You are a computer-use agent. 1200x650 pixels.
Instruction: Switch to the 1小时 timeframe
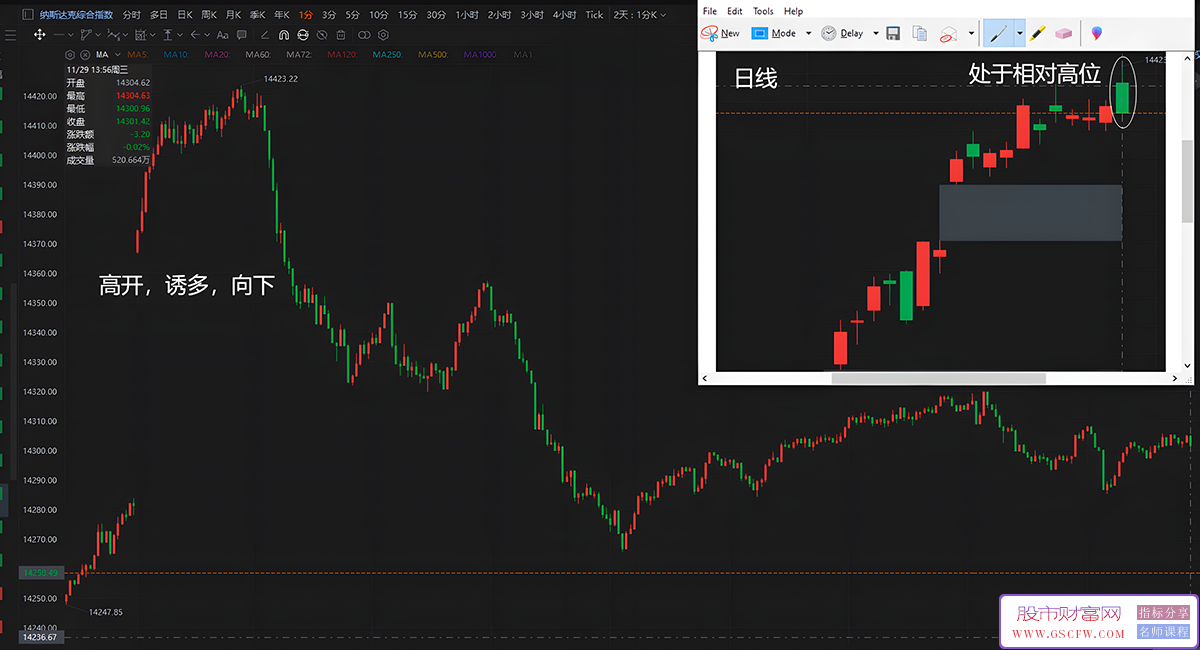[x=468, y=15]
